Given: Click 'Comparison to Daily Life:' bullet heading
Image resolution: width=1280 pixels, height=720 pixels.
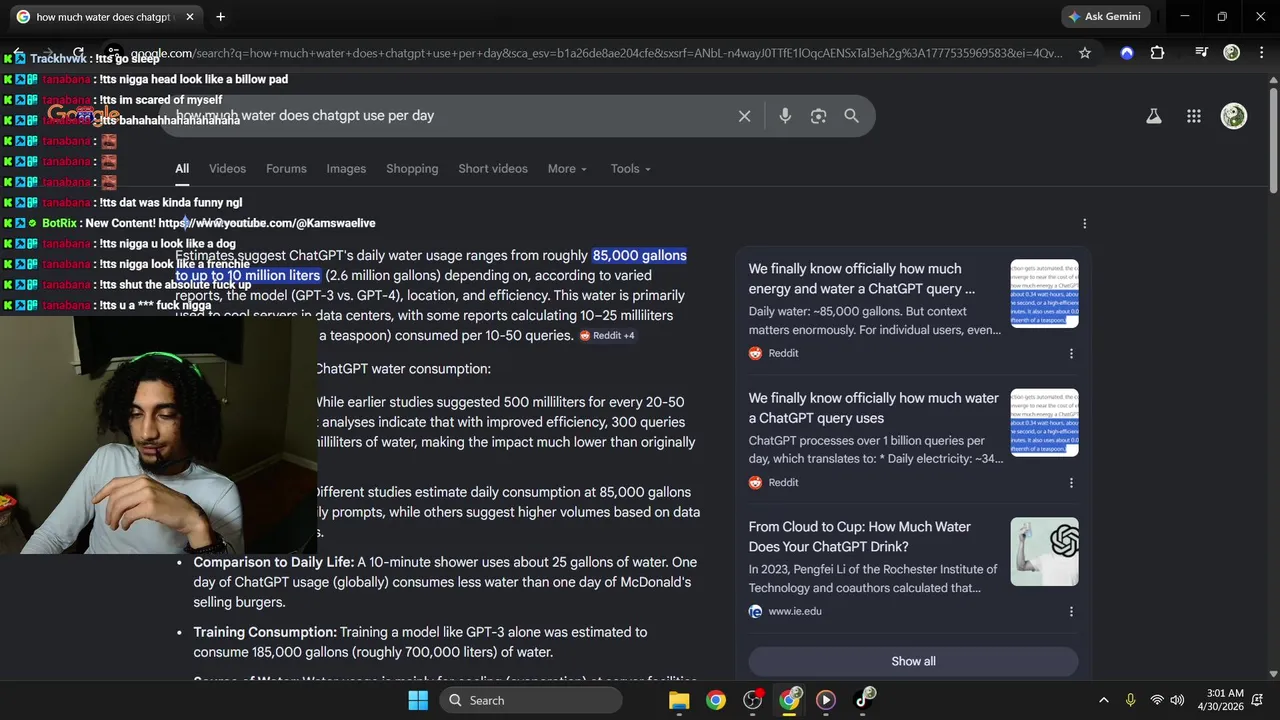Looking at the screenshot, I should 273,562.
